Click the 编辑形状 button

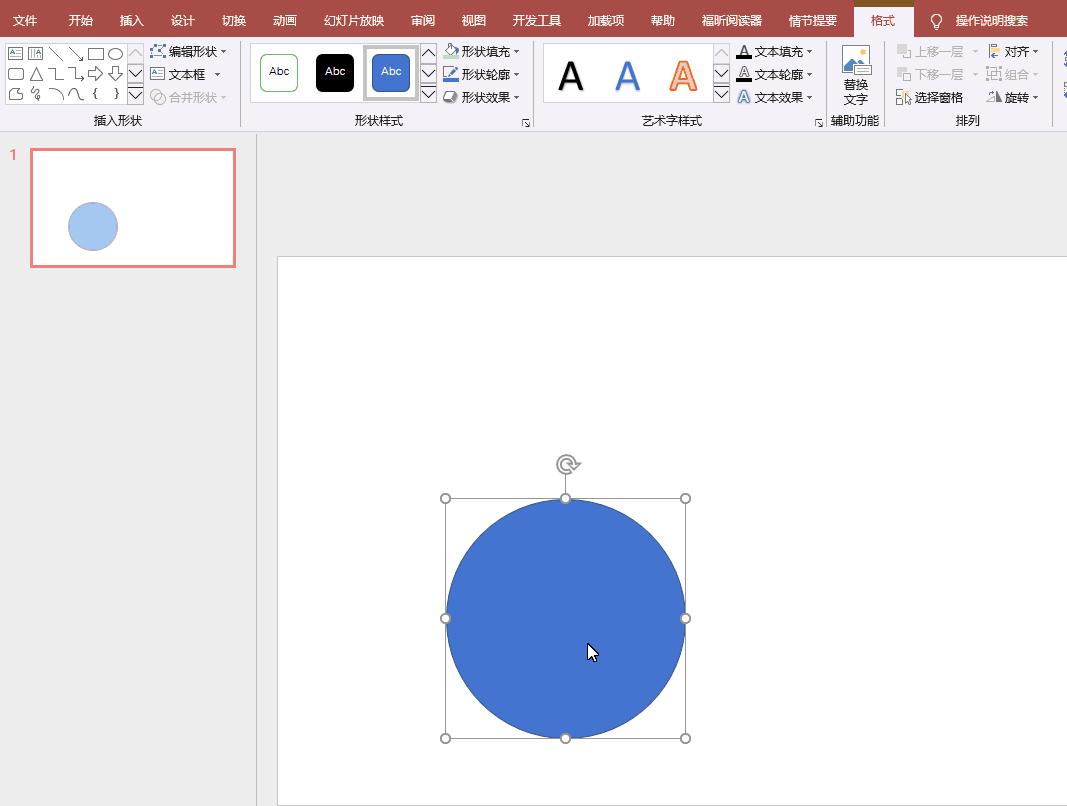coord(188,51)
